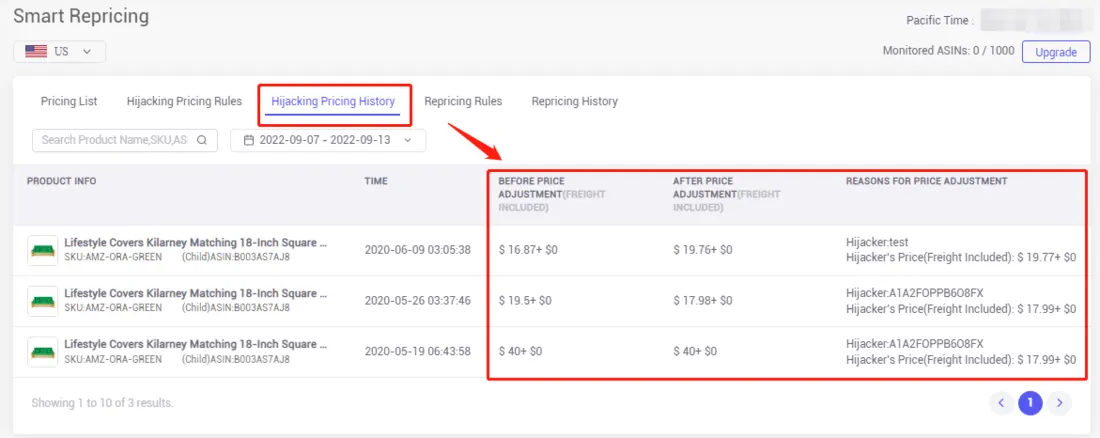Click the US flag icon

[x=36, y=51]
